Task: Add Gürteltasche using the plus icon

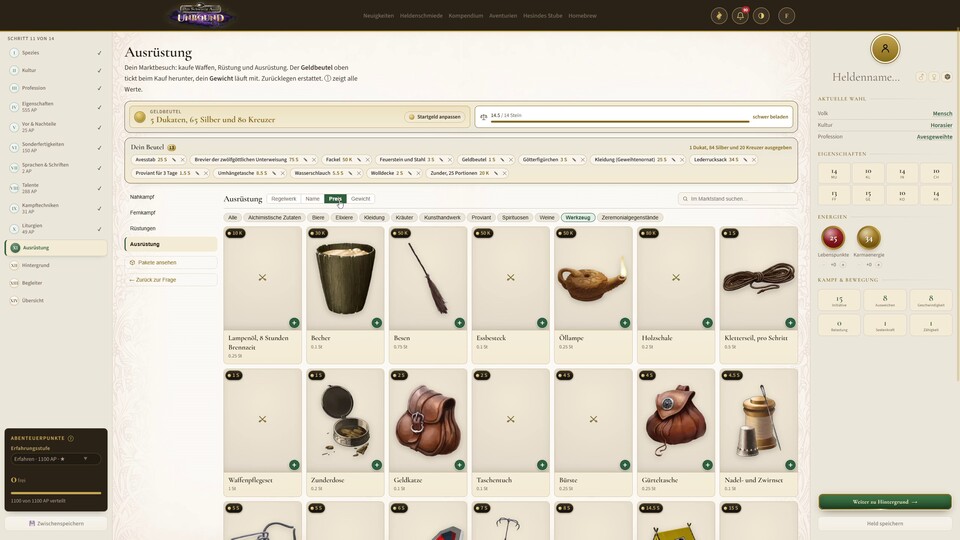Action: (x=707, y=465)
